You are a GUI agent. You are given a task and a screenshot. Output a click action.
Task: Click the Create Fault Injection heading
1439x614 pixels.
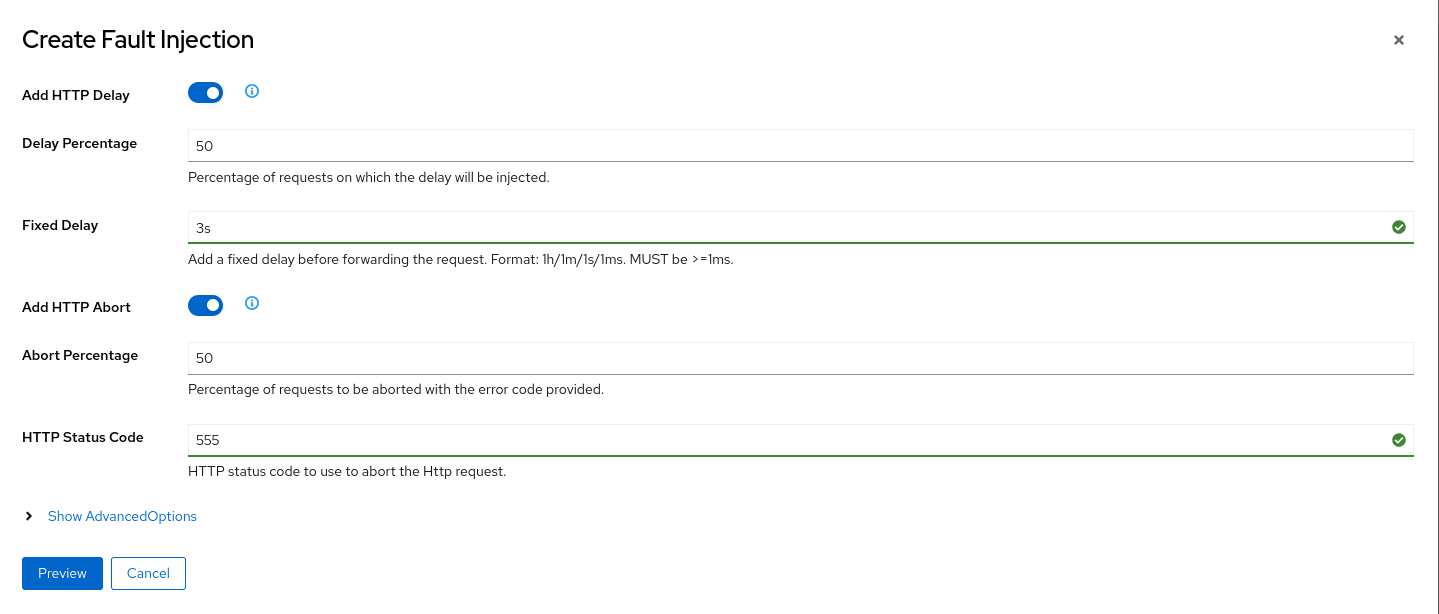pos(138,40)
